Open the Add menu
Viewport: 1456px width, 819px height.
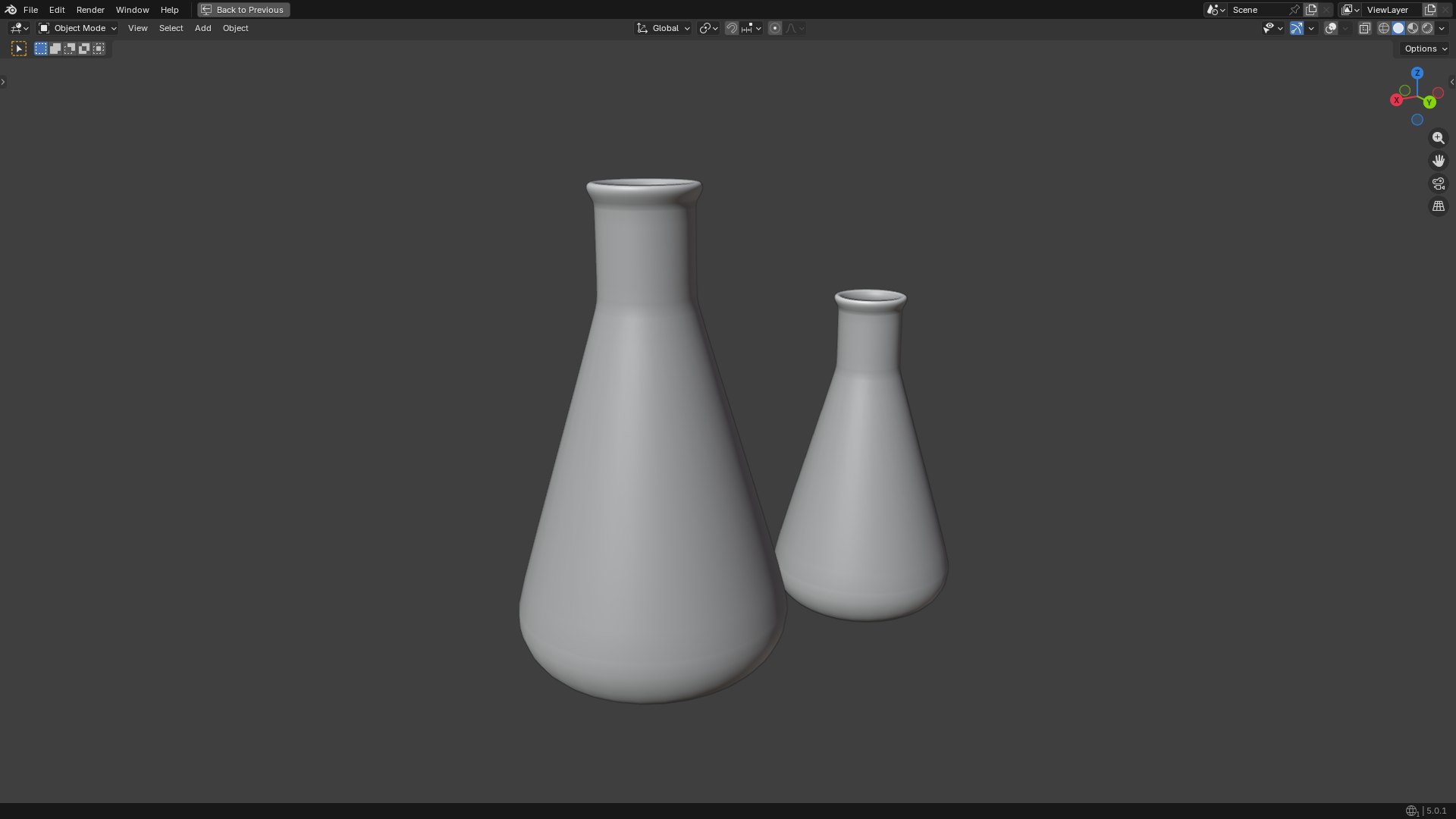[x=202, y=28]
